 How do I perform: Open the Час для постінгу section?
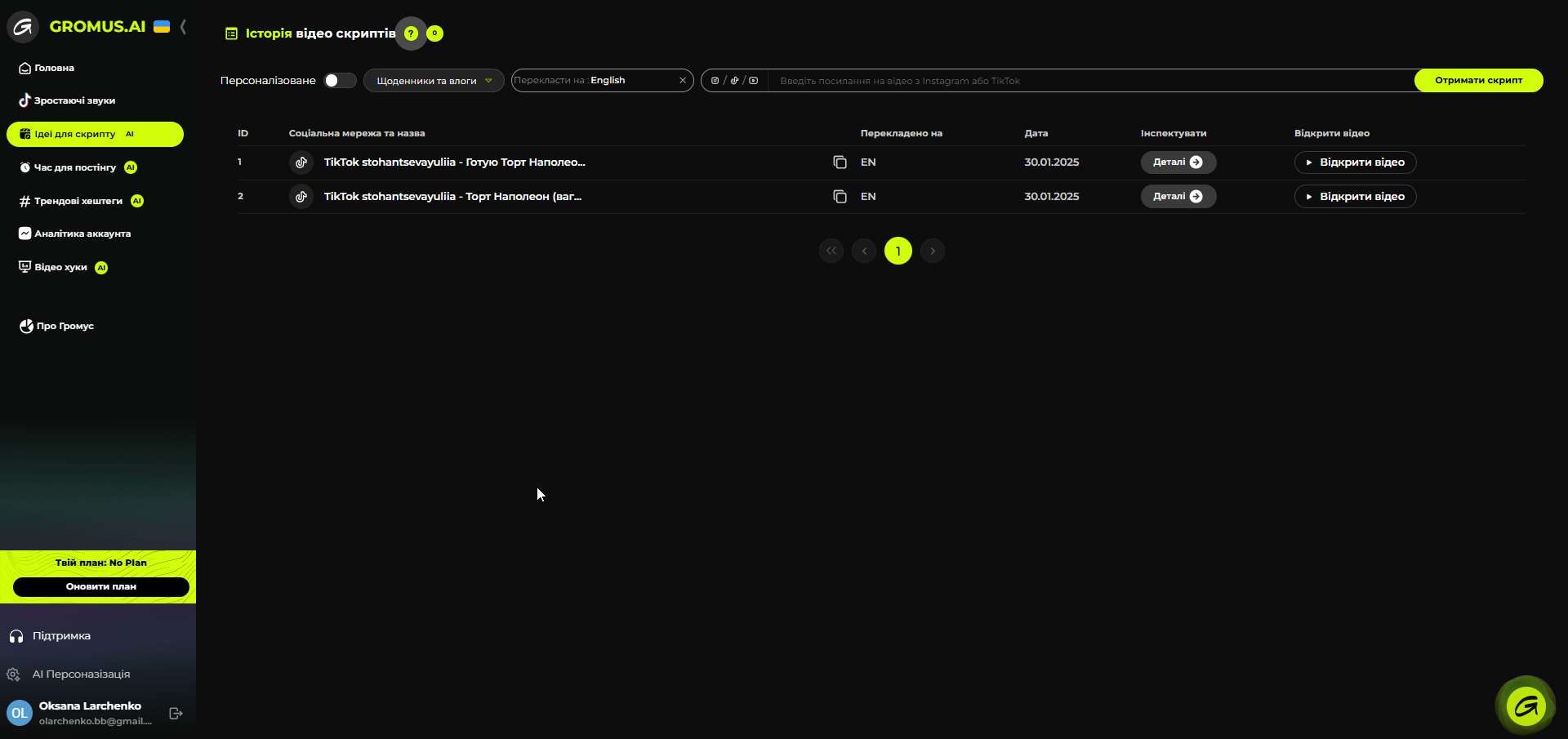click(78, 167)
